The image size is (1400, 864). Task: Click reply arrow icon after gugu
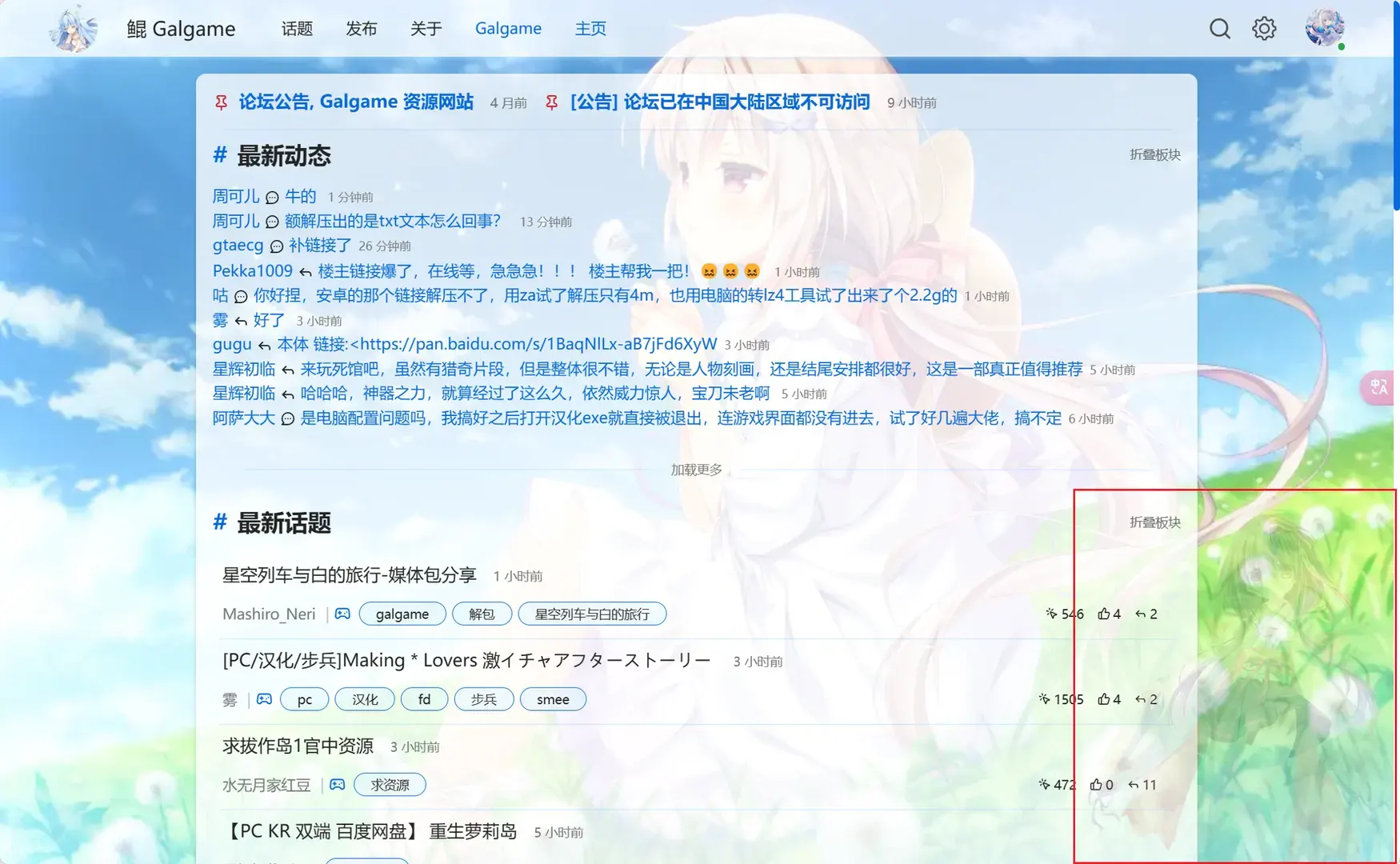(264, 346)
